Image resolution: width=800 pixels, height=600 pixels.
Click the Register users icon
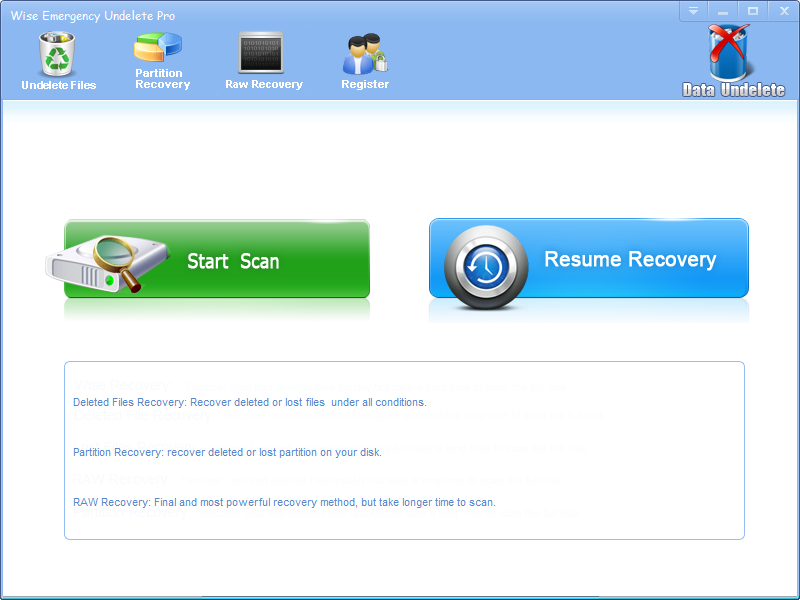pyautogui.click(x=364, y=53)
